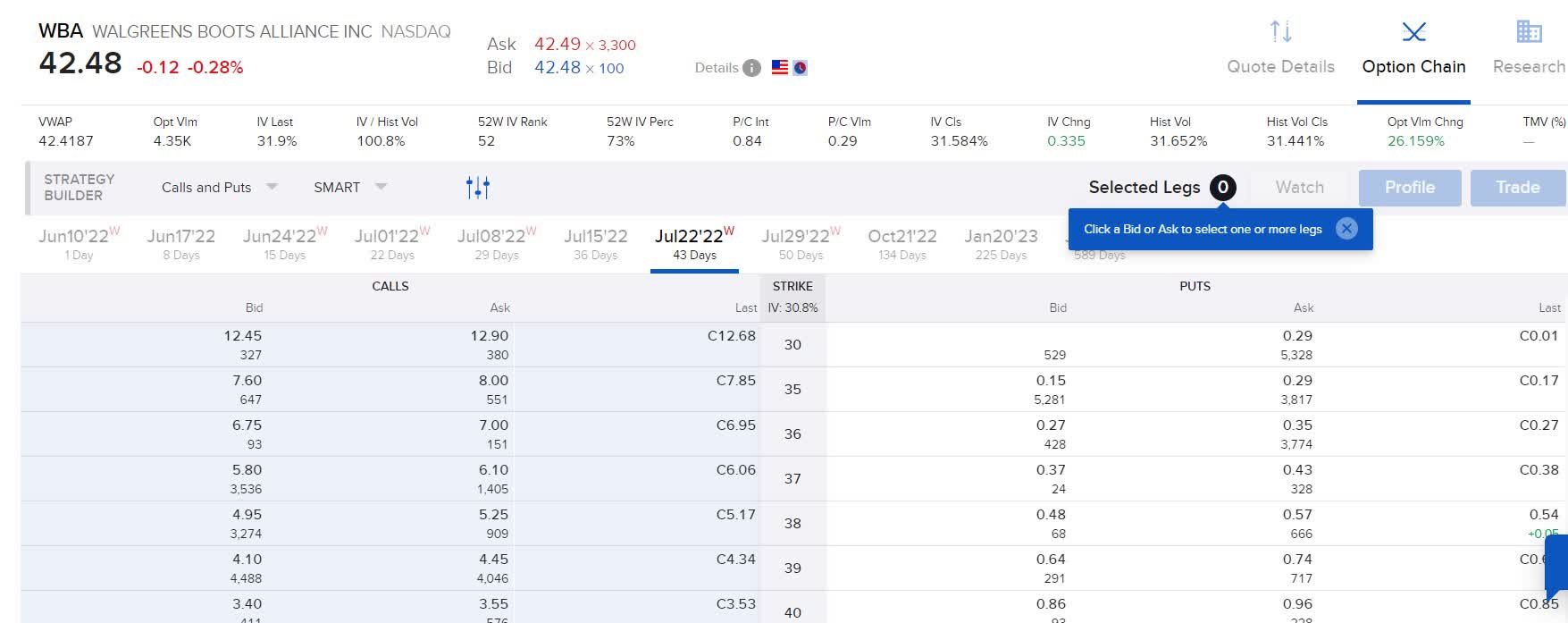1568x623 pixels.
Task: Select the Jan20'23 expiration tab
Action: [x=1002, y=244]
